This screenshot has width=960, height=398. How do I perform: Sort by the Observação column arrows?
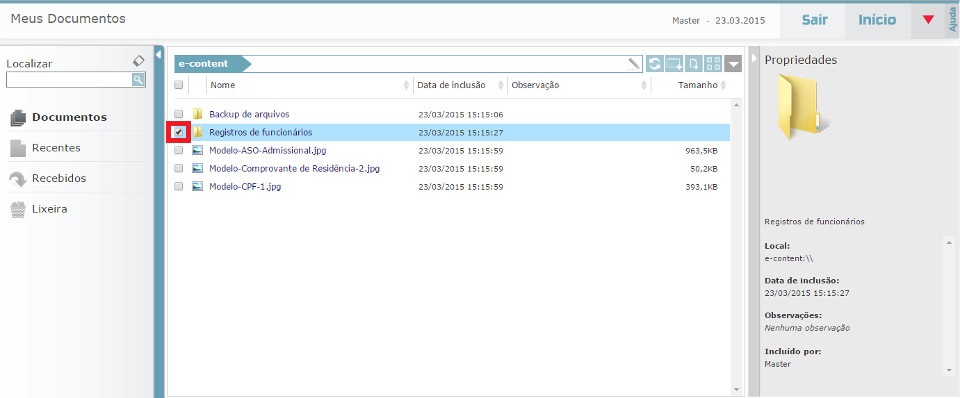(x=643, y=85)
